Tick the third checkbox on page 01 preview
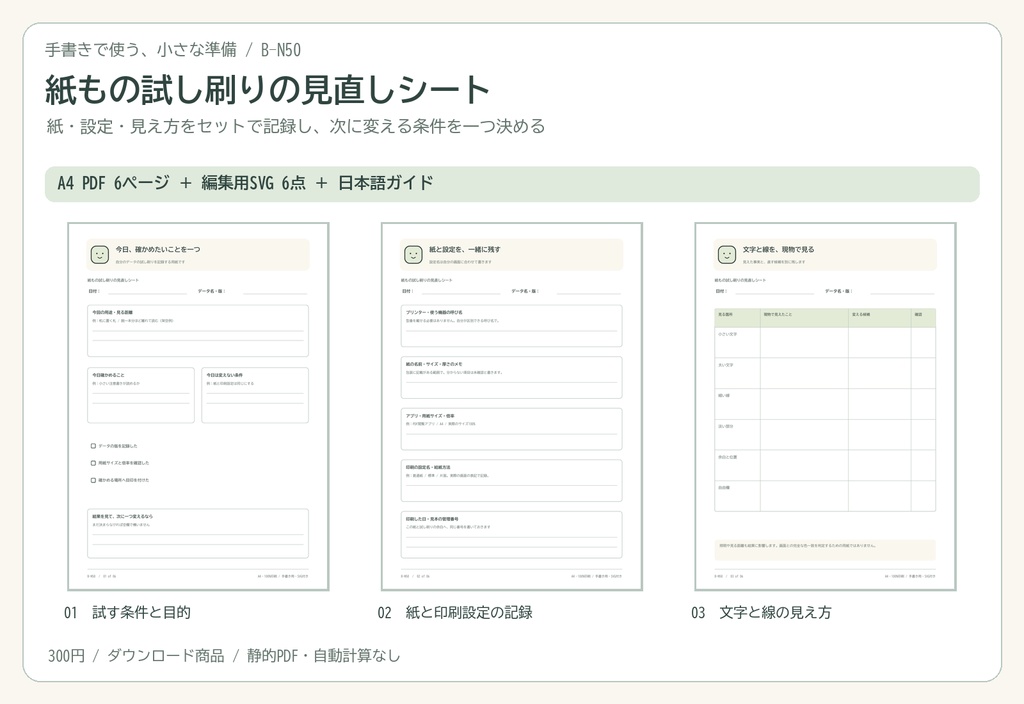1024x704 pixels. click(93, 480)
